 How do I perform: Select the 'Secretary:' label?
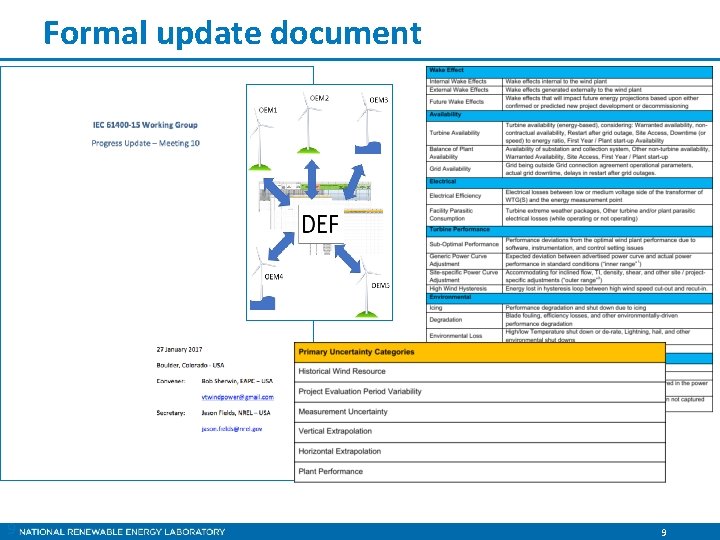(171, 413)
